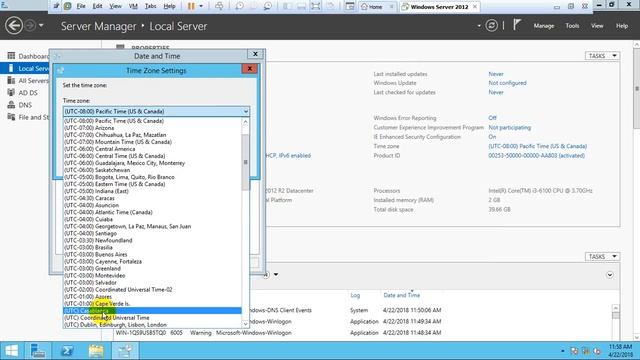The height and width of the screenshot is (360, 640).
Task: Select Dashboard in the sidebar
Action: point(28,56)
